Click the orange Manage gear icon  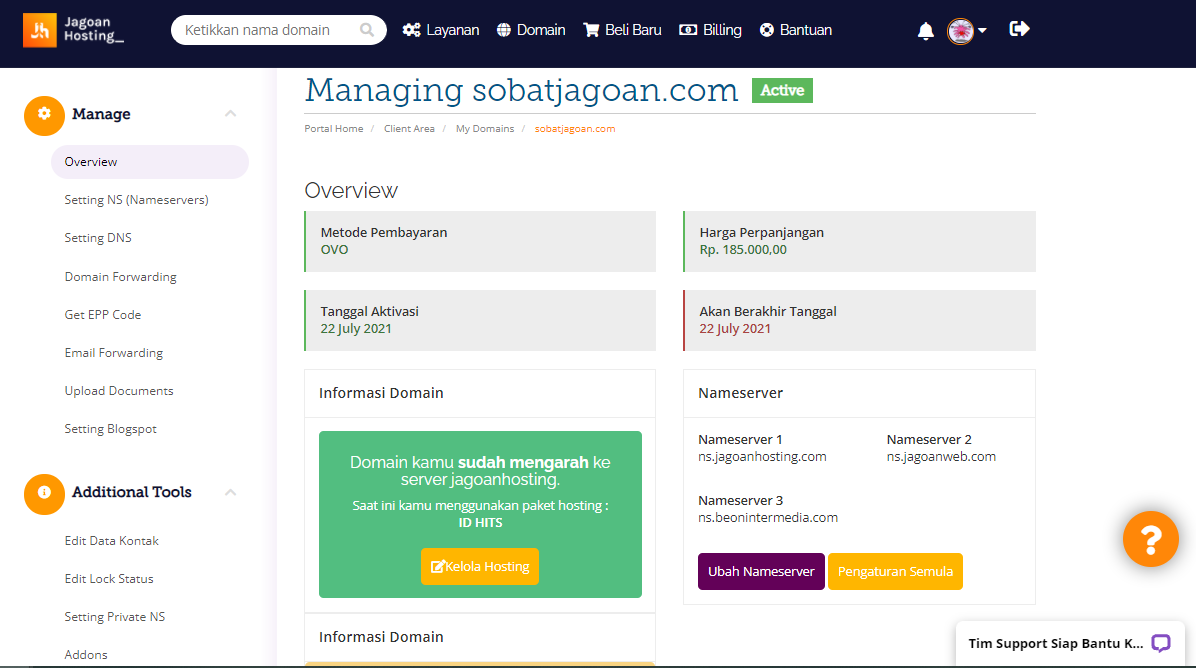coord(44,115)
